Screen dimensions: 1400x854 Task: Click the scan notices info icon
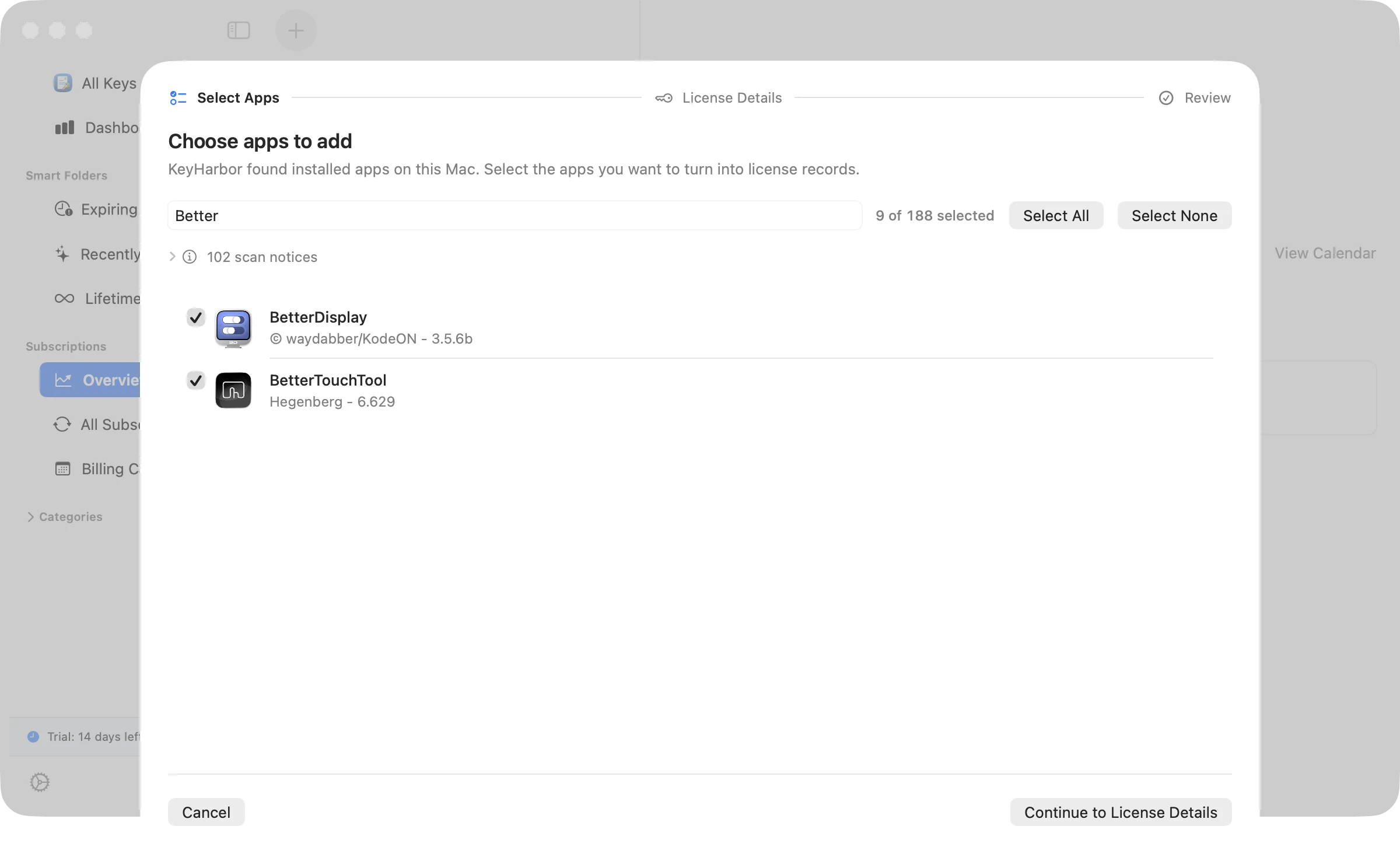pos(190,257)
